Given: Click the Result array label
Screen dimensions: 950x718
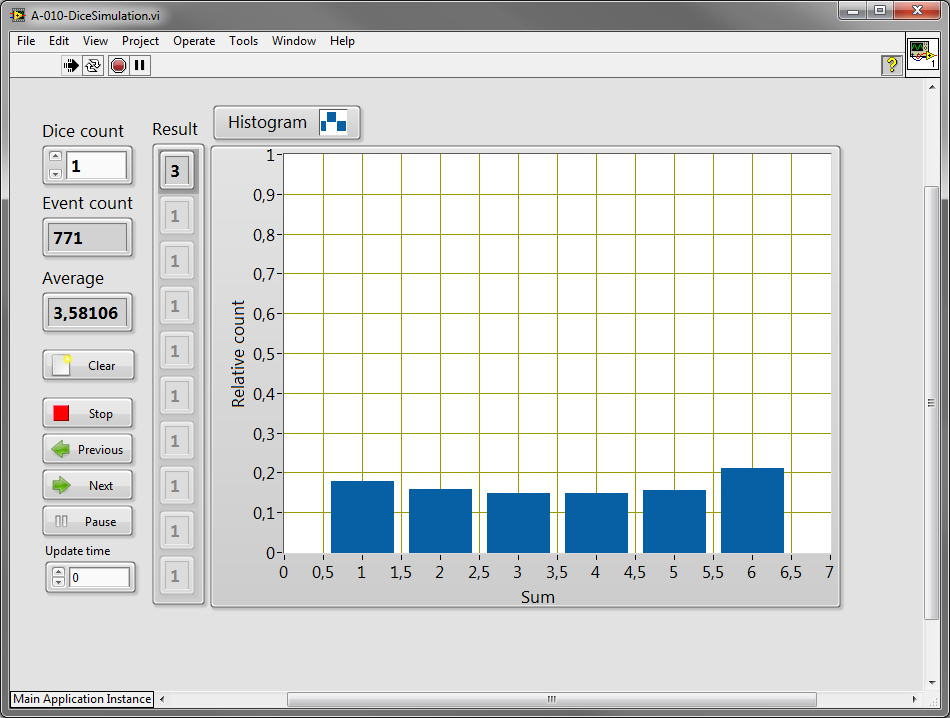Looking at the screenshot, I should coord(175,129).
